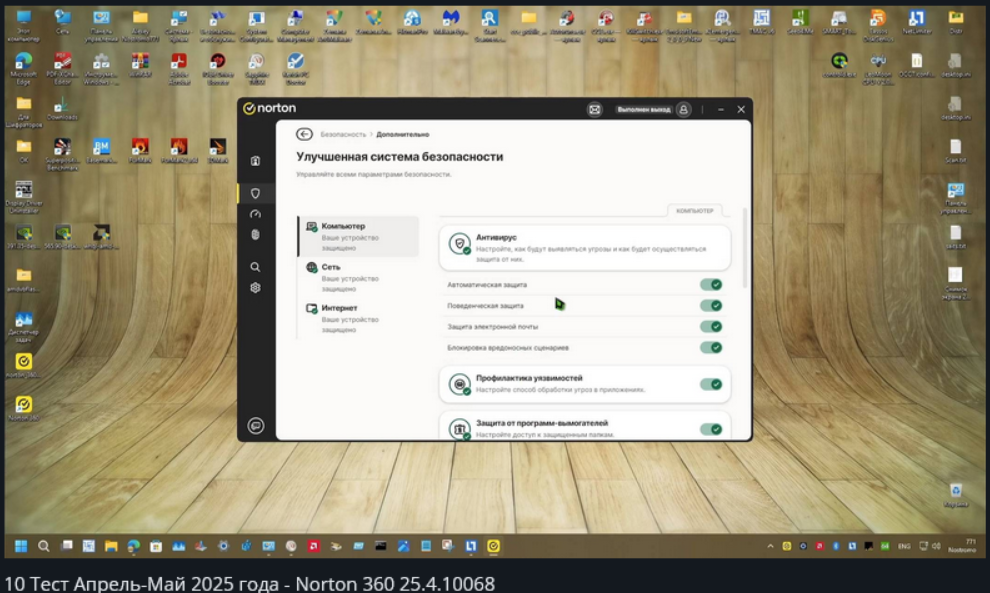Select Диспетчер задач desktop shortcut
The width and height of the screenshot is (990, 593).
pos(23,327)
